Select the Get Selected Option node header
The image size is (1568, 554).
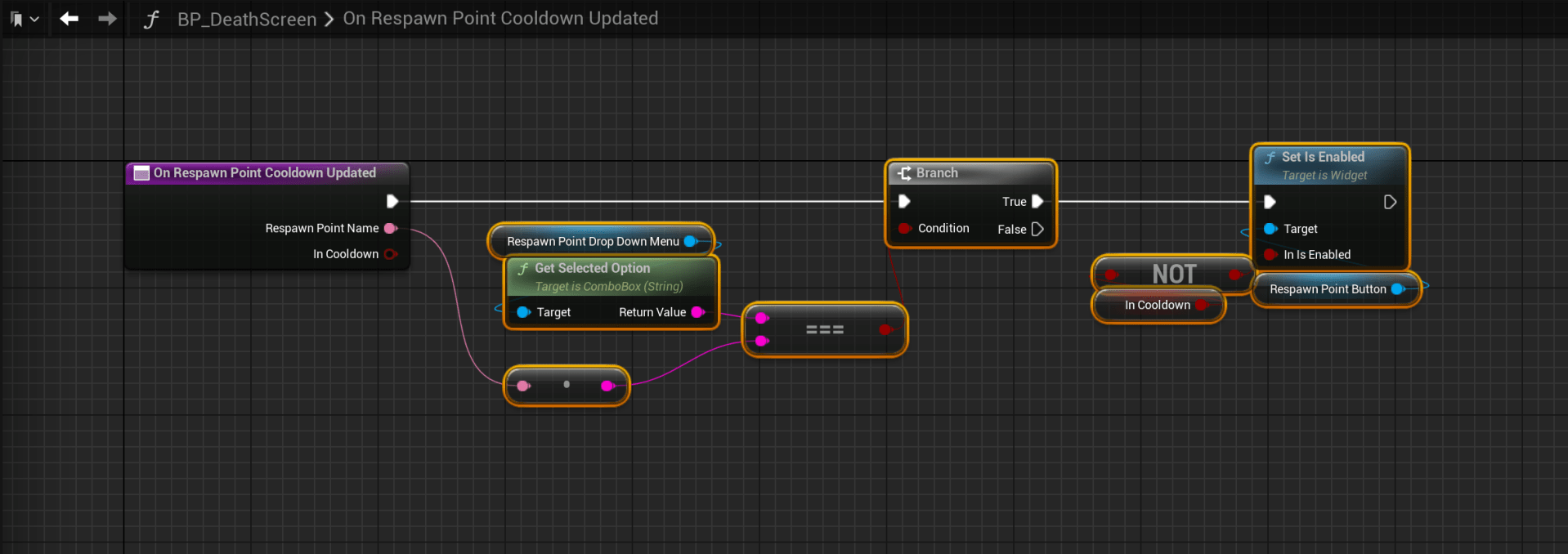click(x=612, y=276)
